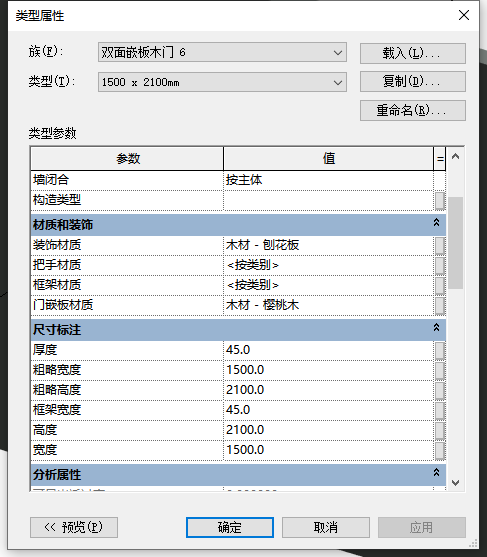Click the 粗略宽度 value 1500.0

tap(328, 370)
